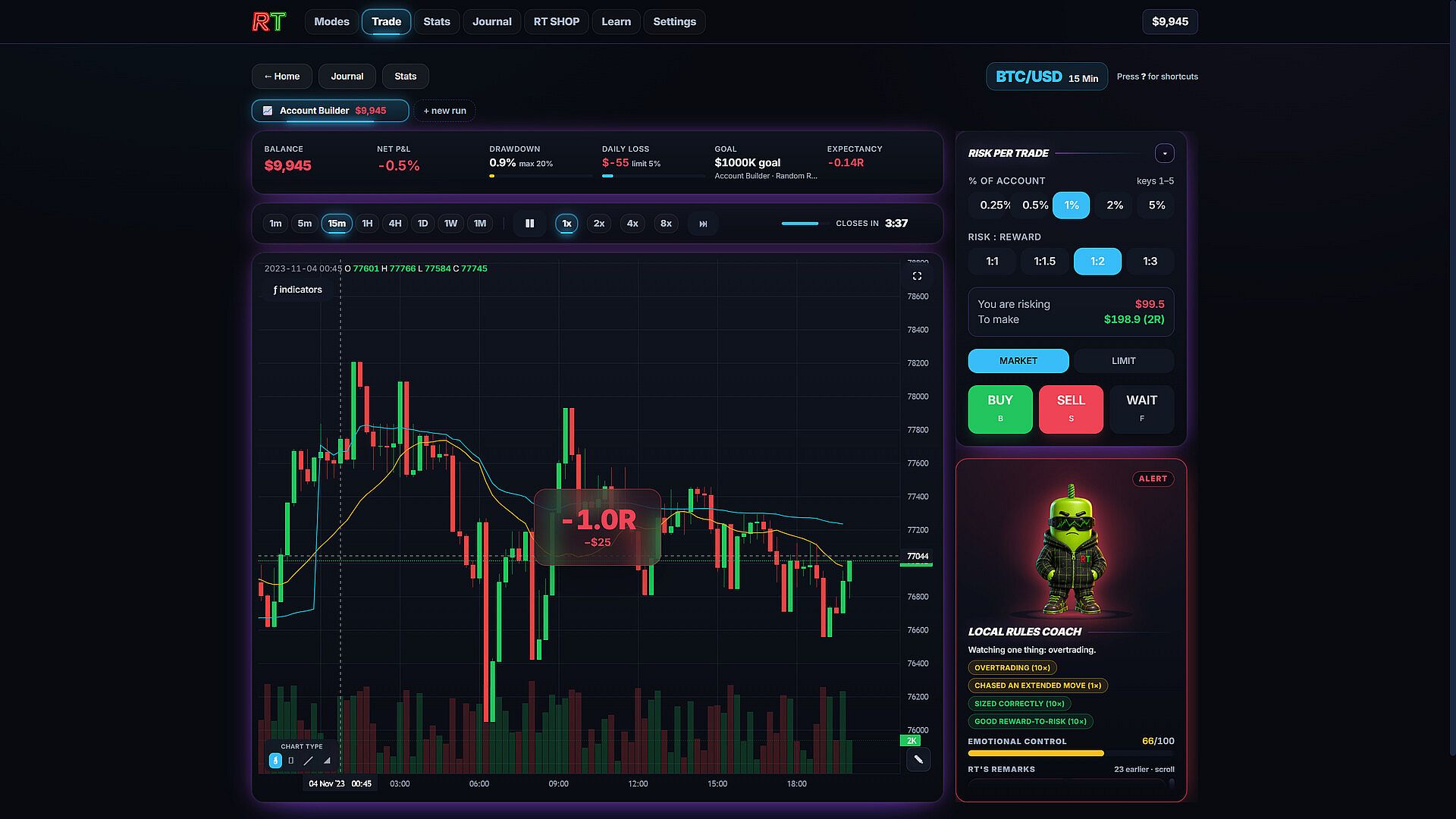
Task: Select the area chart type icon
Action: point(327,761)
